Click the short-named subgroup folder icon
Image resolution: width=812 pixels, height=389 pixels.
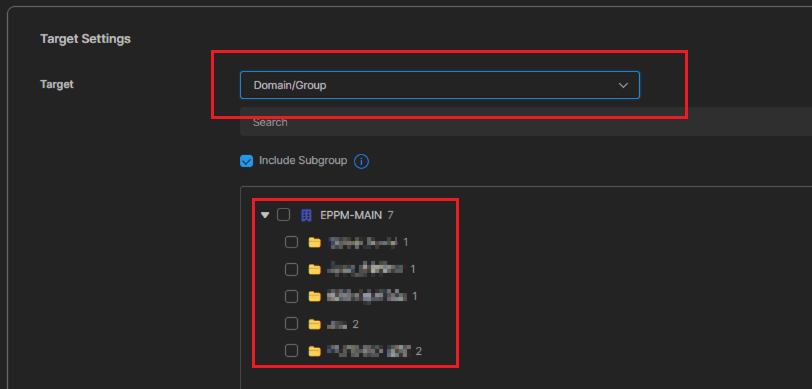pyautogui.click(x=314, y=324)
